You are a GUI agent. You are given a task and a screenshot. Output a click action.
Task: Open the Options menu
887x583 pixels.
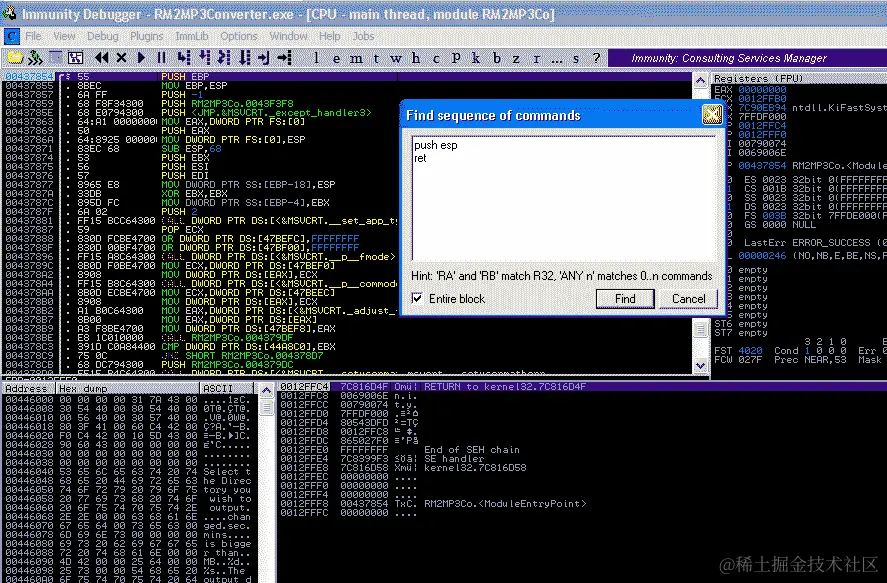pos(239,36)
